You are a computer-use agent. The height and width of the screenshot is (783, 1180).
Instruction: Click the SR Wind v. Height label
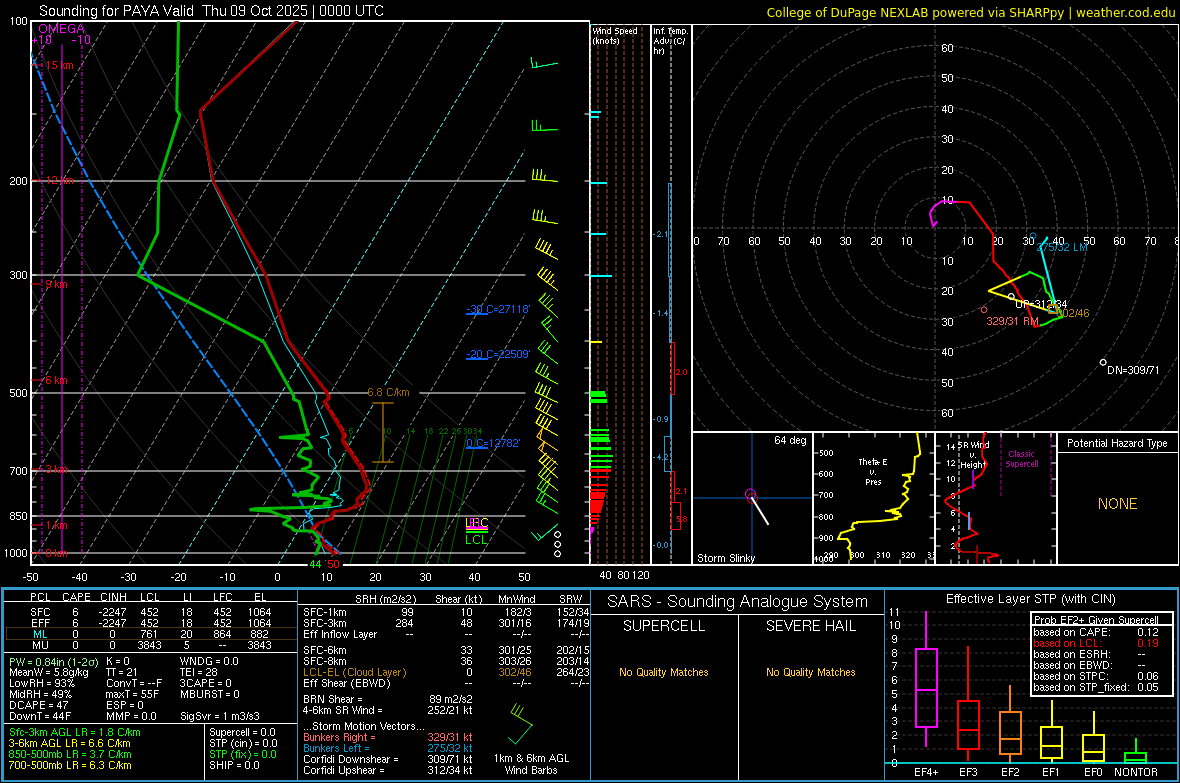(x=973, y=455)
